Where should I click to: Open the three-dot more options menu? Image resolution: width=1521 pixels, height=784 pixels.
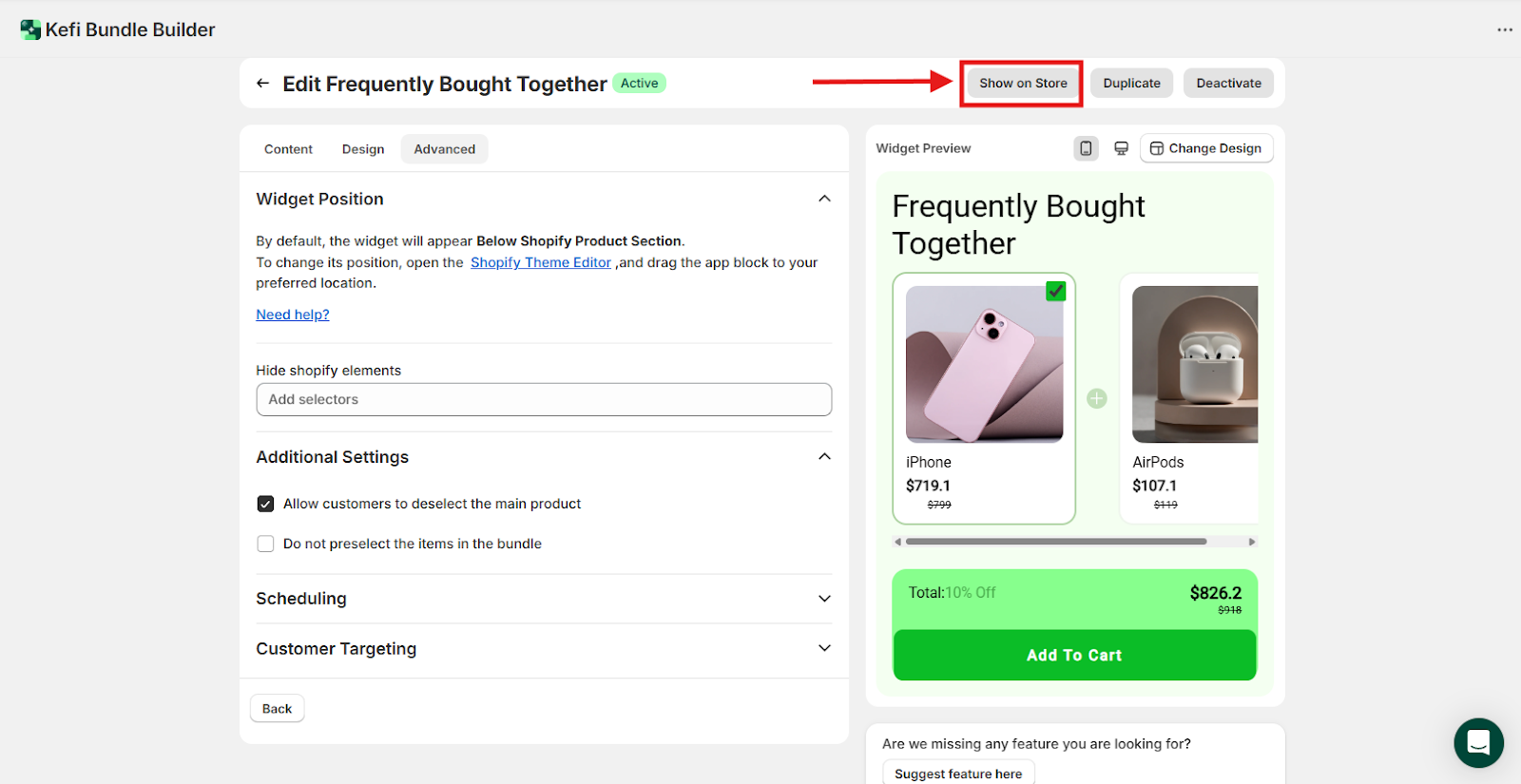[1505, 29]
